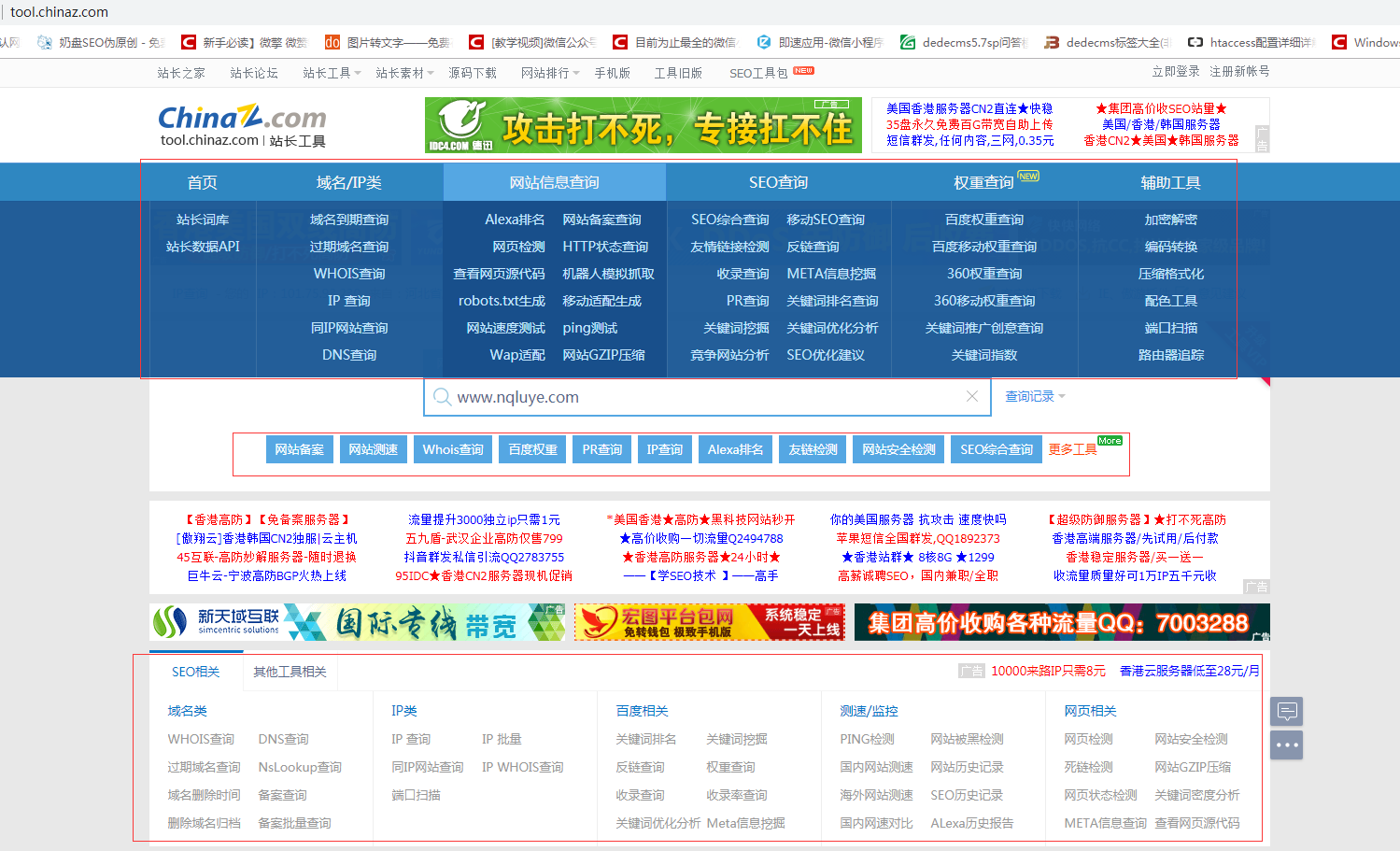Click the Whois查询 button
The image size is (1400, 851).
pos(453,449)
